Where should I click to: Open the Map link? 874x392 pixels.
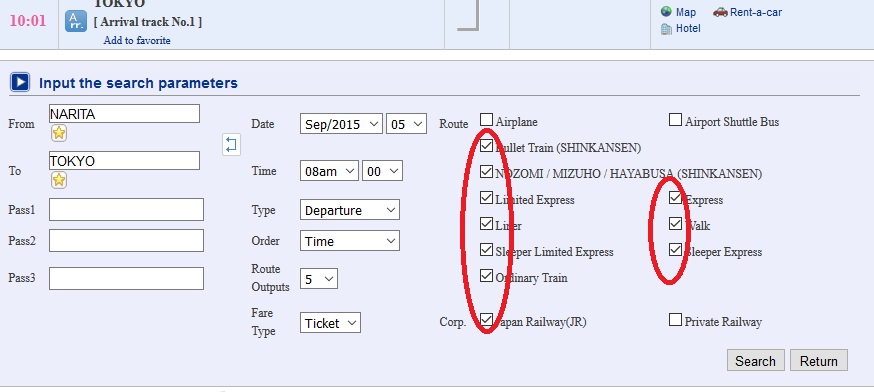(x=686, y=12)
